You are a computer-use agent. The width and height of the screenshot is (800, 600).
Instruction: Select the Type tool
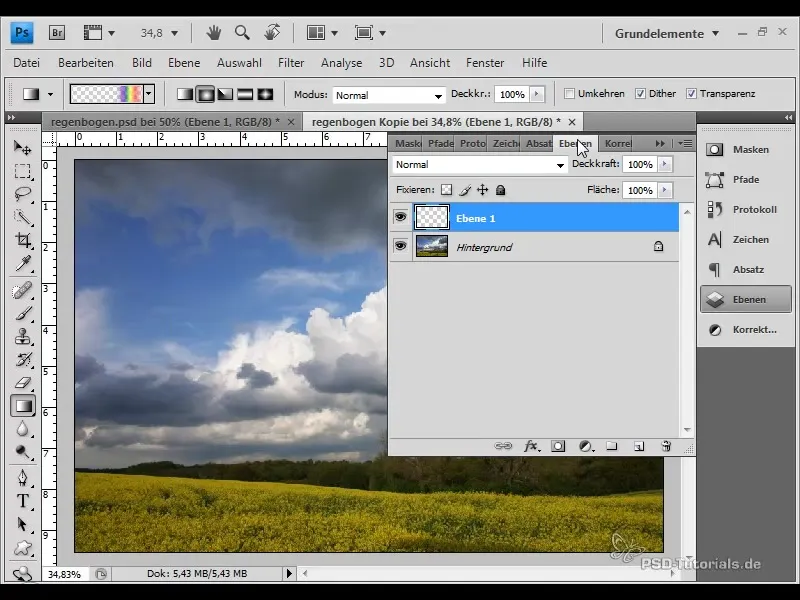click(22, 501)
